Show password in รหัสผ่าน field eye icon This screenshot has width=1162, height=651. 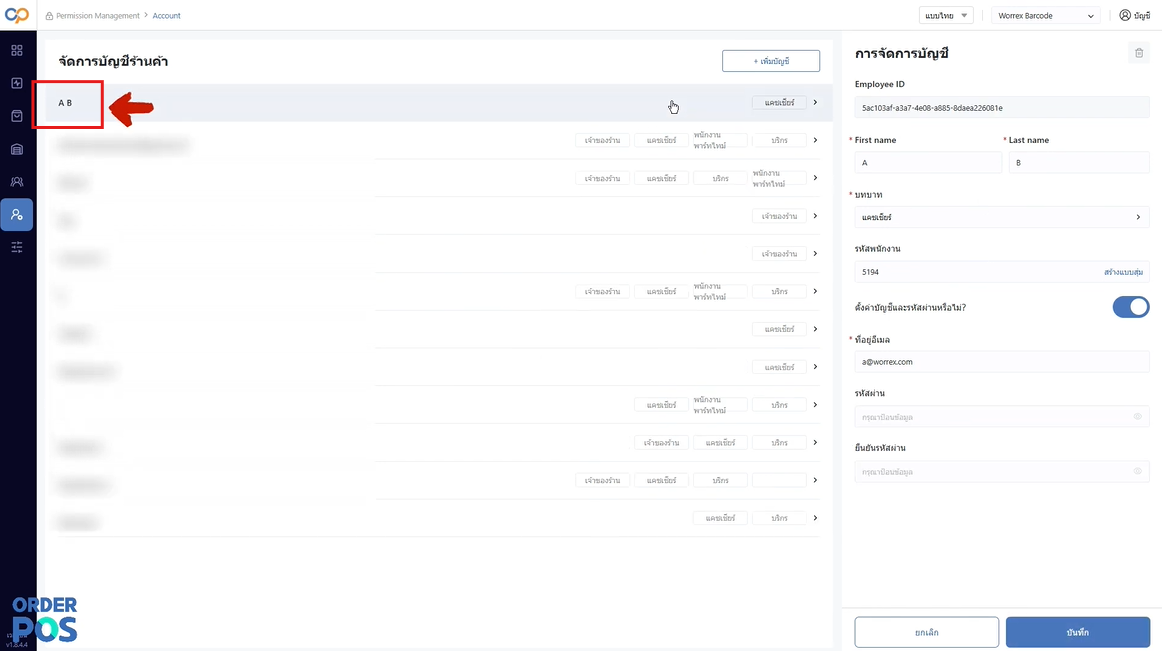tap(1138, 417)
